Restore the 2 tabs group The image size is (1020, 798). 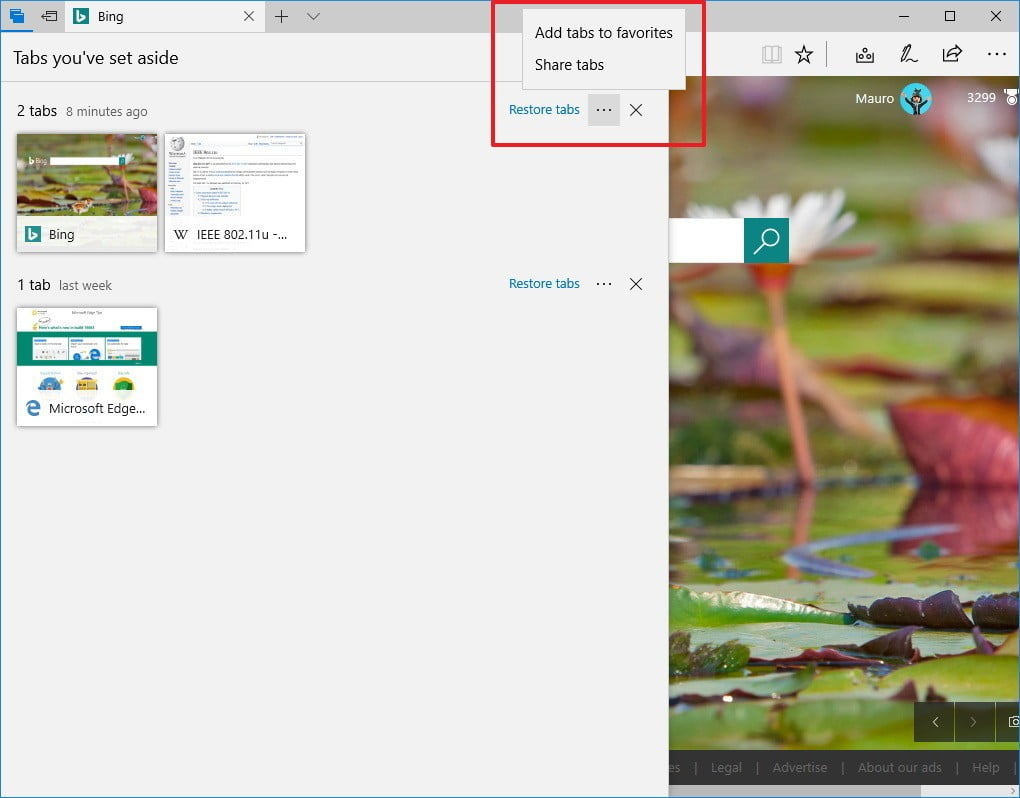click(544, 110)
